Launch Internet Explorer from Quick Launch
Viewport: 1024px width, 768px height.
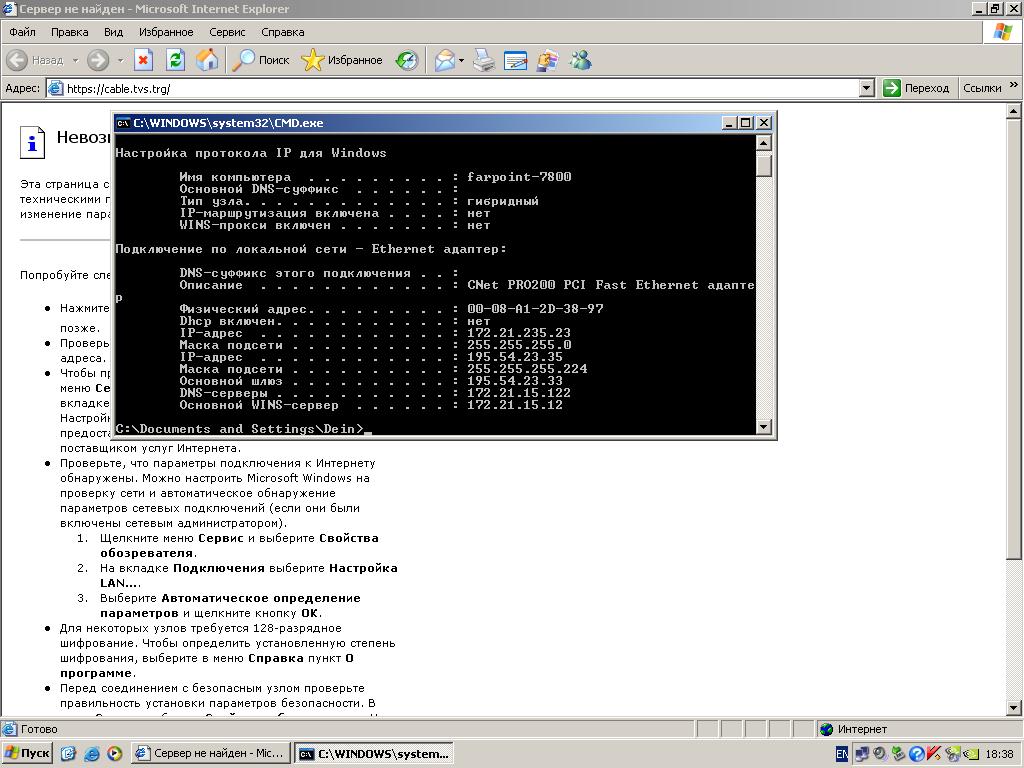click(91, 754)
